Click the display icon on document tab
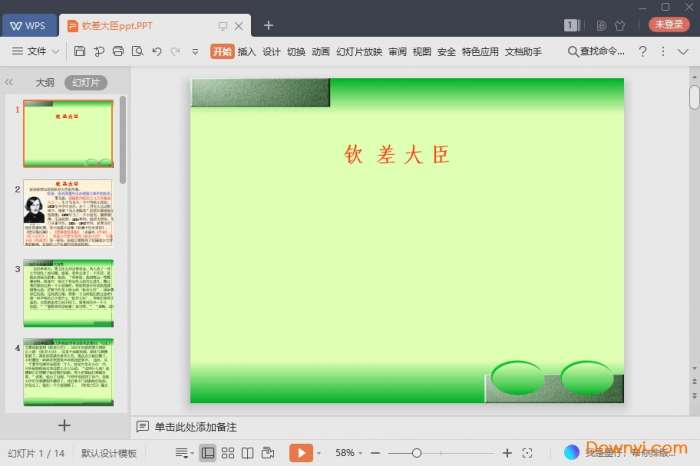Screen dimensions: 700x466 223,26
